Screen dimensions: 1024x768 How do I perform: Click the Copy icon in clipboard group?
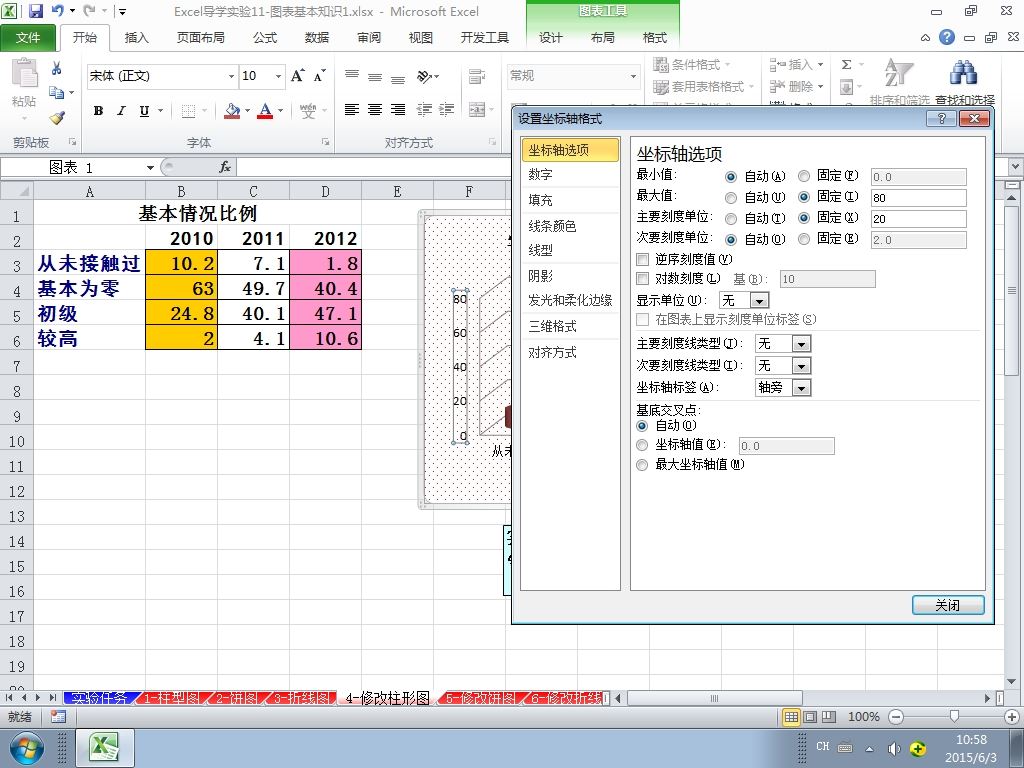click(57, 93)
